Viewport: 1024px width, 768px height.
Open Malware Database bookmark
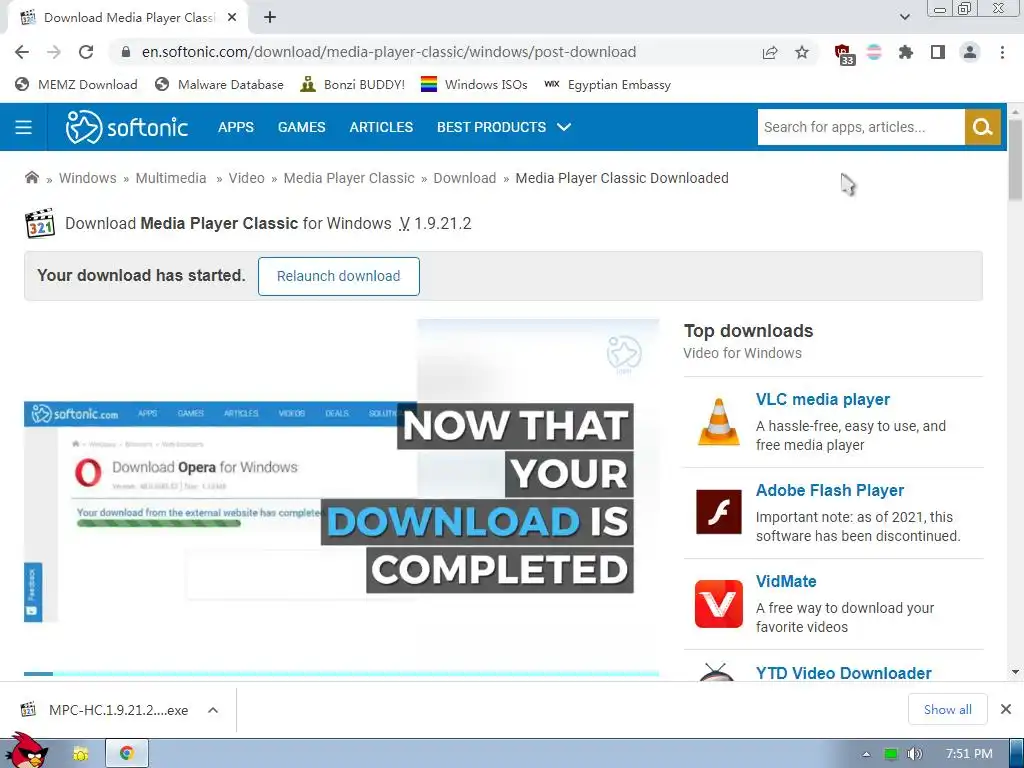click(x=219, y=84)
